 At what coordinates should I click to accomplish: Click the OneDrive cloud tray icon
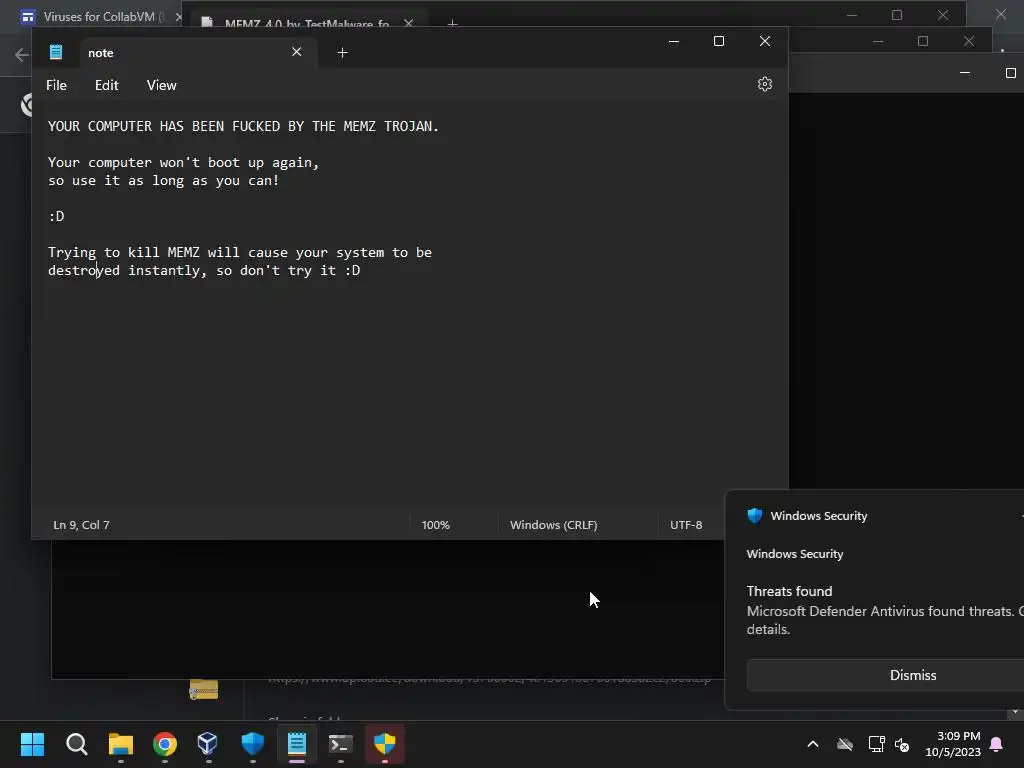[845, 744]
